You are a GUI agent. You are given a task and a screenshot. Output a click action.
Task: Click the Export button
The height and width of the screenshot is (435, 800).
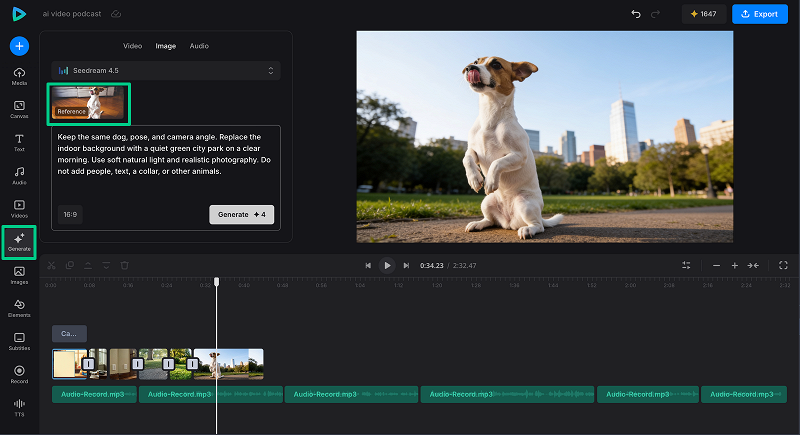(760, 14)
